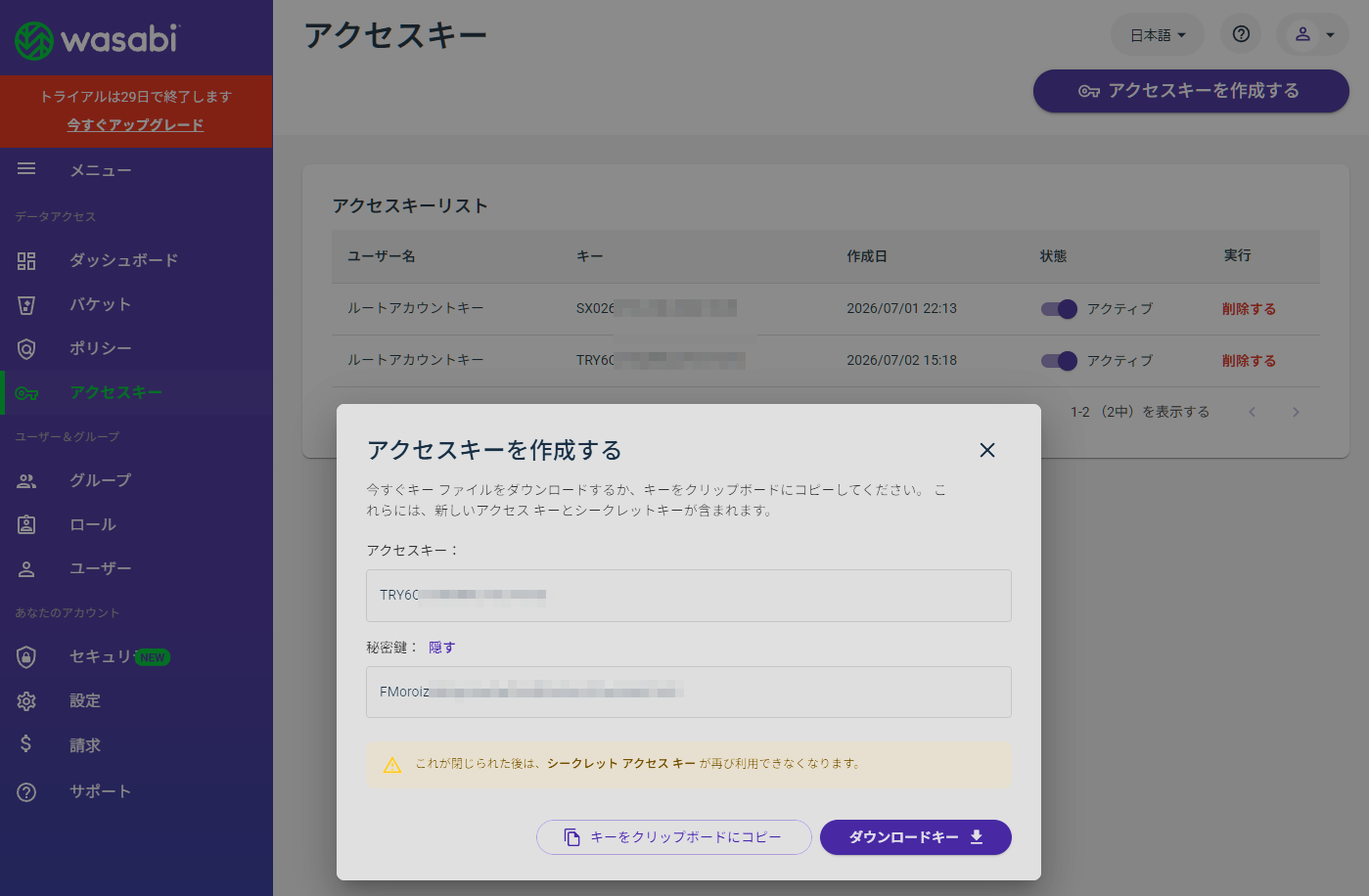Viewport: 1369px width, 896px height.
Task: Go to next page of key list
Action: click(1296, 412)
